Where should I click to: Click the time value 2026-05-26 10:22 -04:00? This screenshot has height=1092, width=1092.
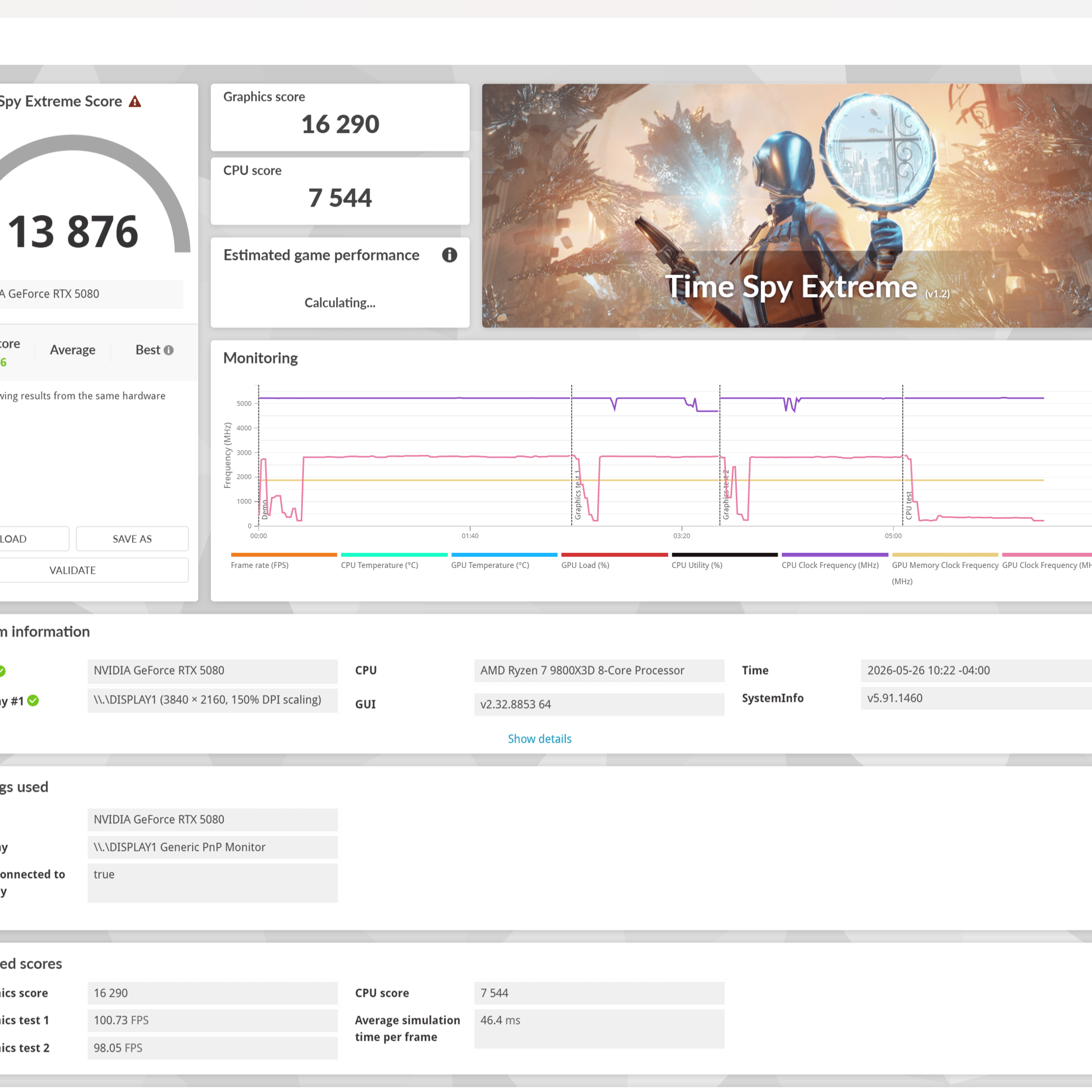[x=976, y=670]
